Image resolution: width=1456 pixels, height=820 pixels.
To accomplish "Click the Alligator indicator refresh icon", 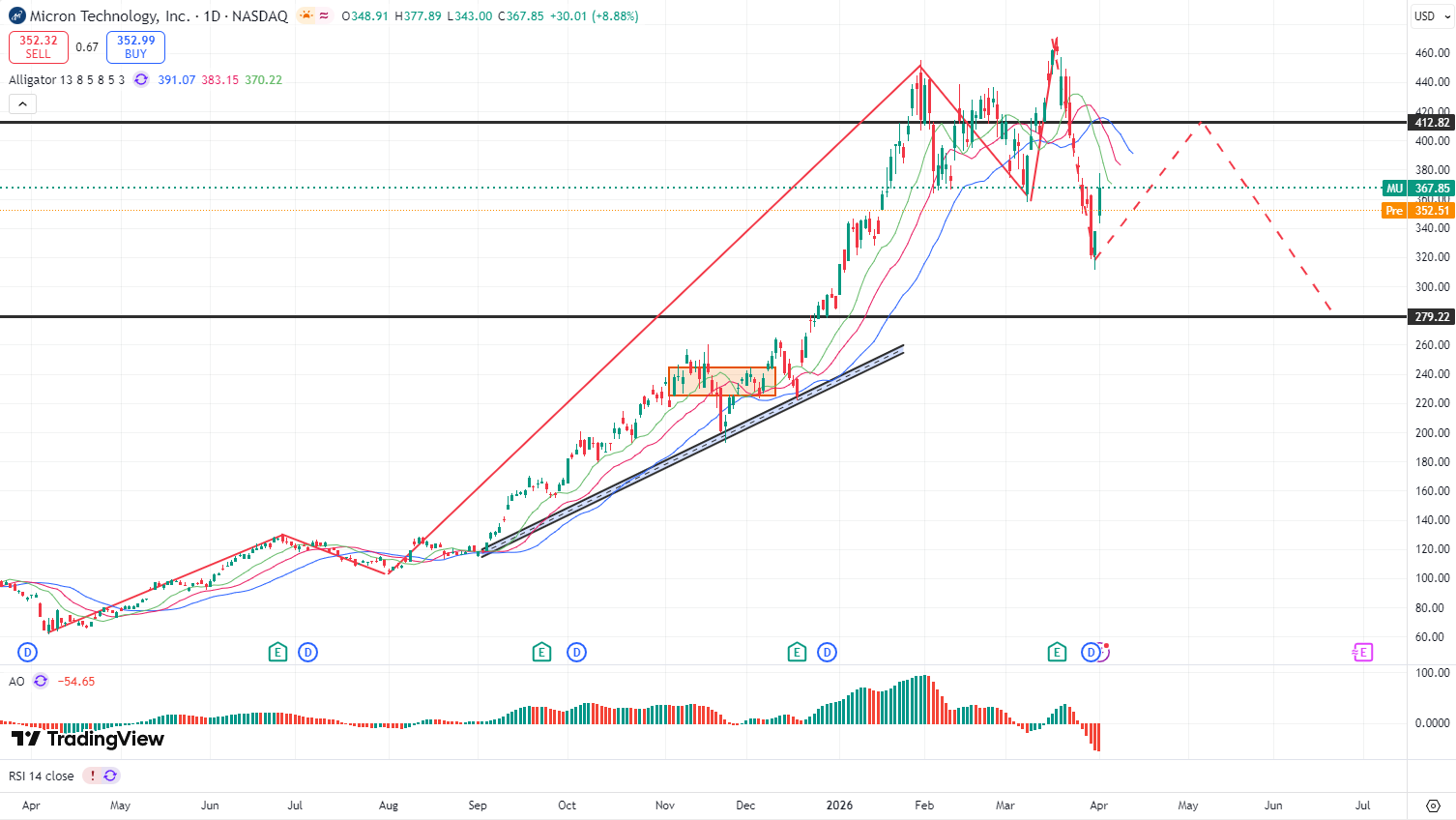I will [141, 79].
